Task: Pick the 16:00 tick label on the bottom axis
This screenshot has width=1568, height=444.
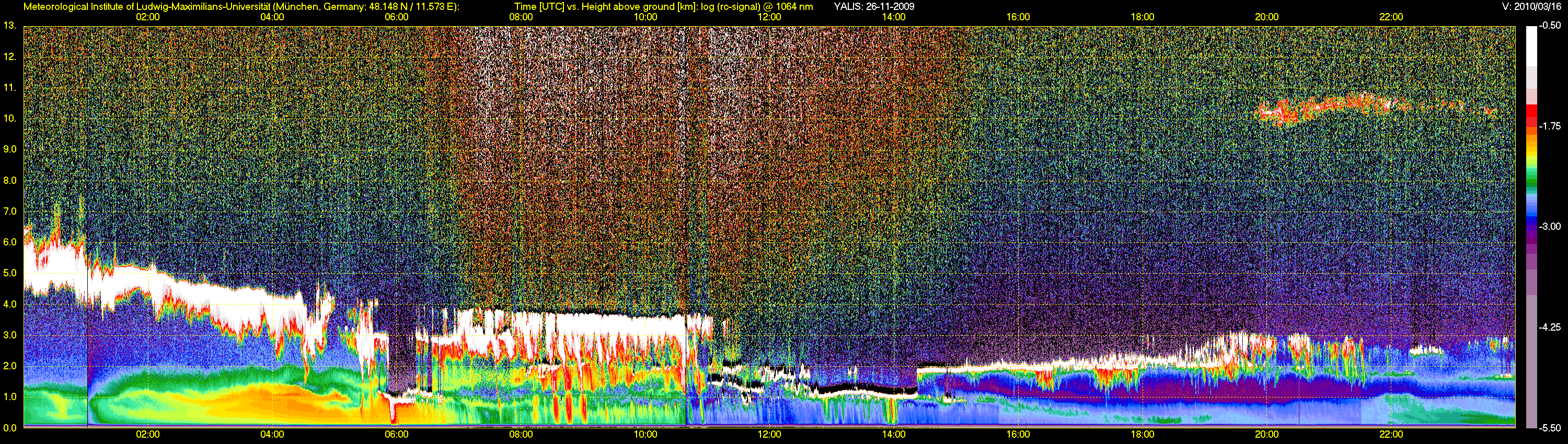Action: coord(1018,434)
